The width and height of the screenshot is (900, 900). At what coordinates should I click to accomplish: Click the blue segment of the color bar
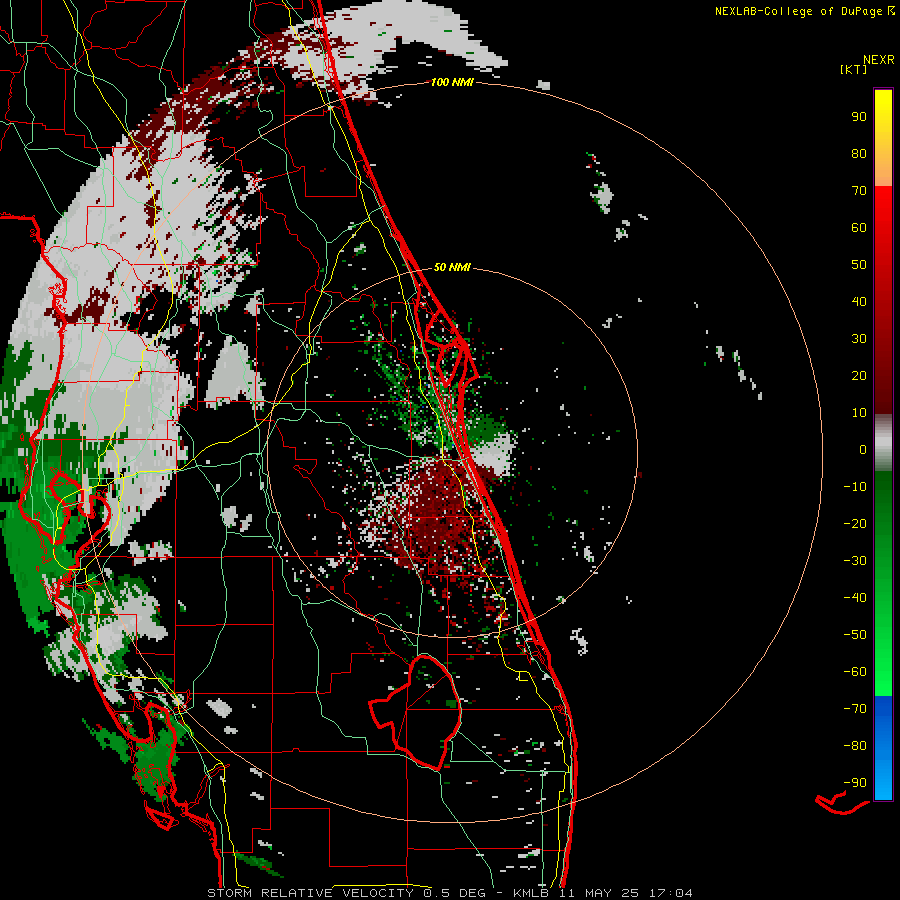click(883, 748)
